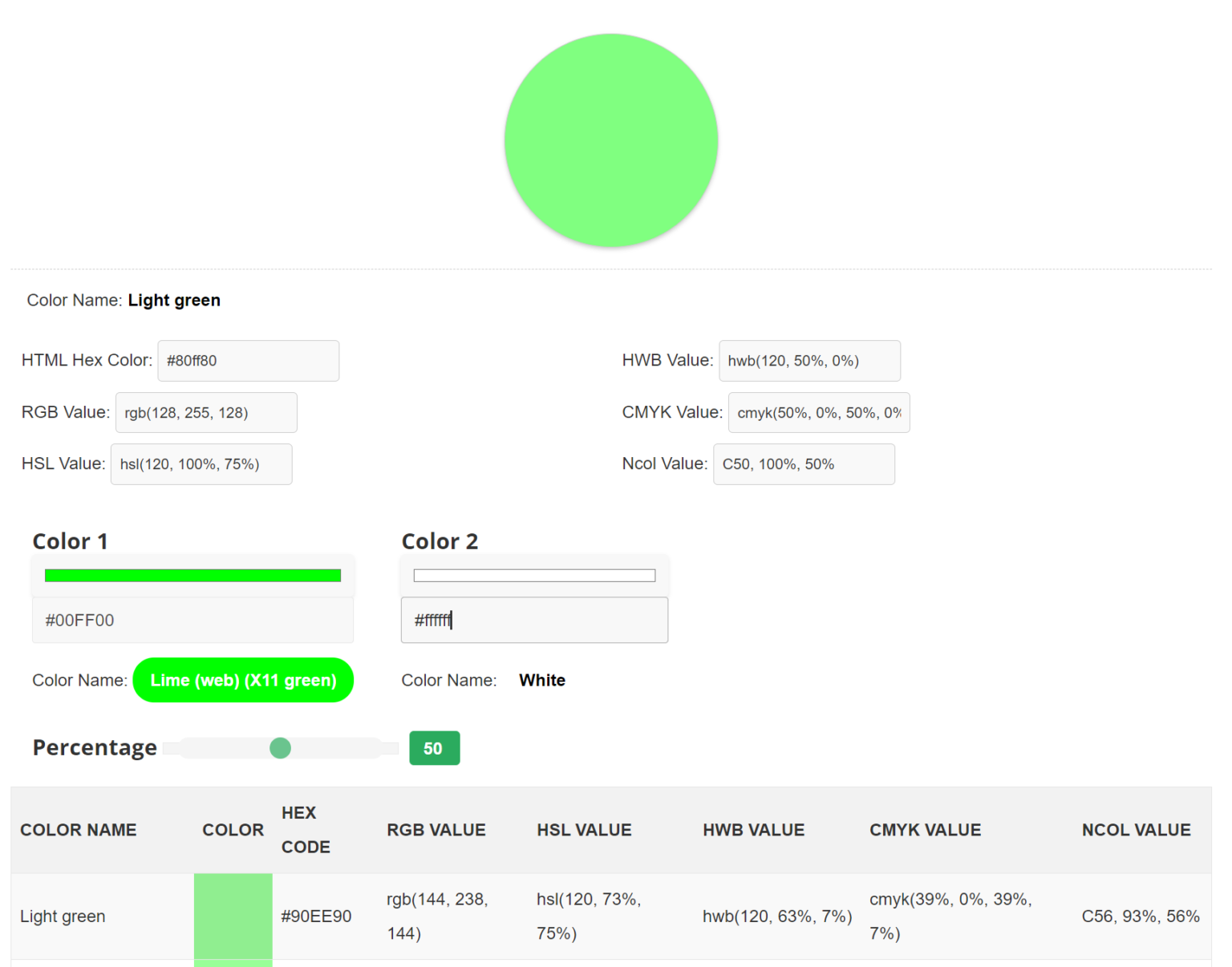Click the COLOR NAME column header
The height and width of the screenshot is (967, 1232).
click(78, 830)
